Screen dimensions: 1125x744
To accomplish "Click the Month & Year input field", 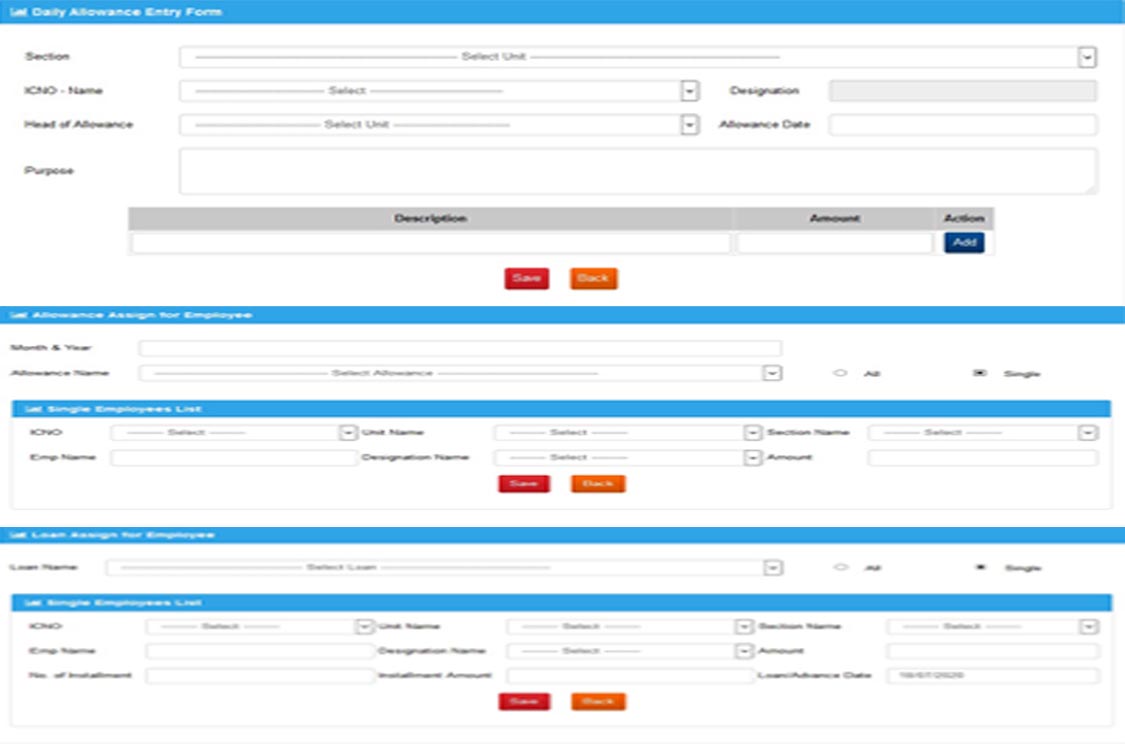I will pos(460,348).
